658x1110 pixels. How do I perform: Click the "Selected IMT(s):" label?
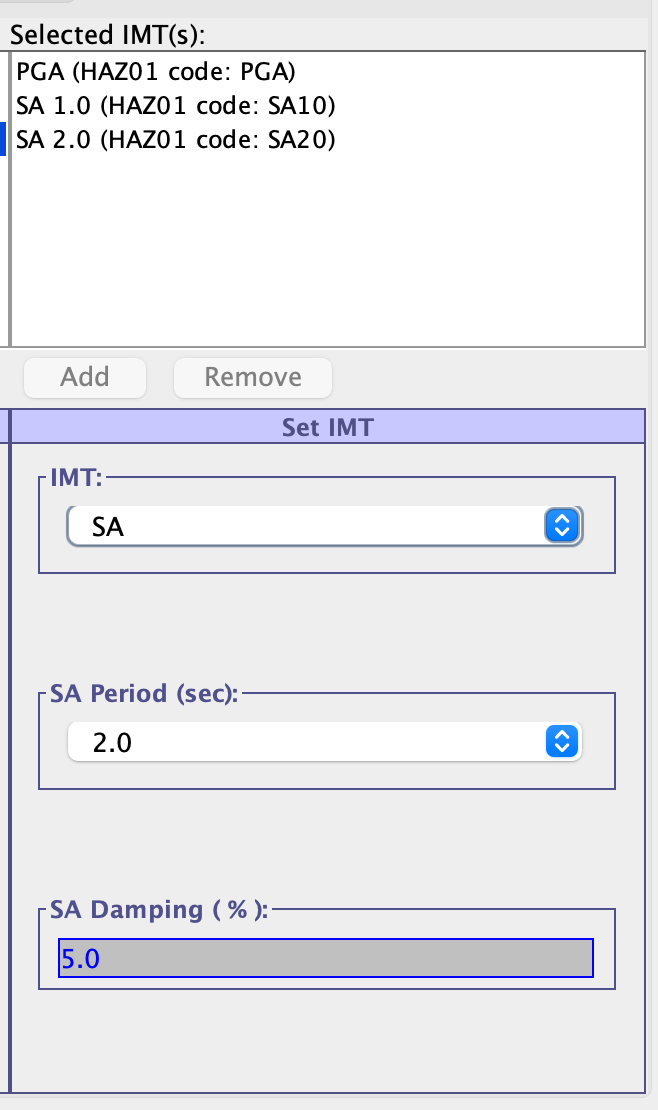pyautogui.click(x=107, y=35)
